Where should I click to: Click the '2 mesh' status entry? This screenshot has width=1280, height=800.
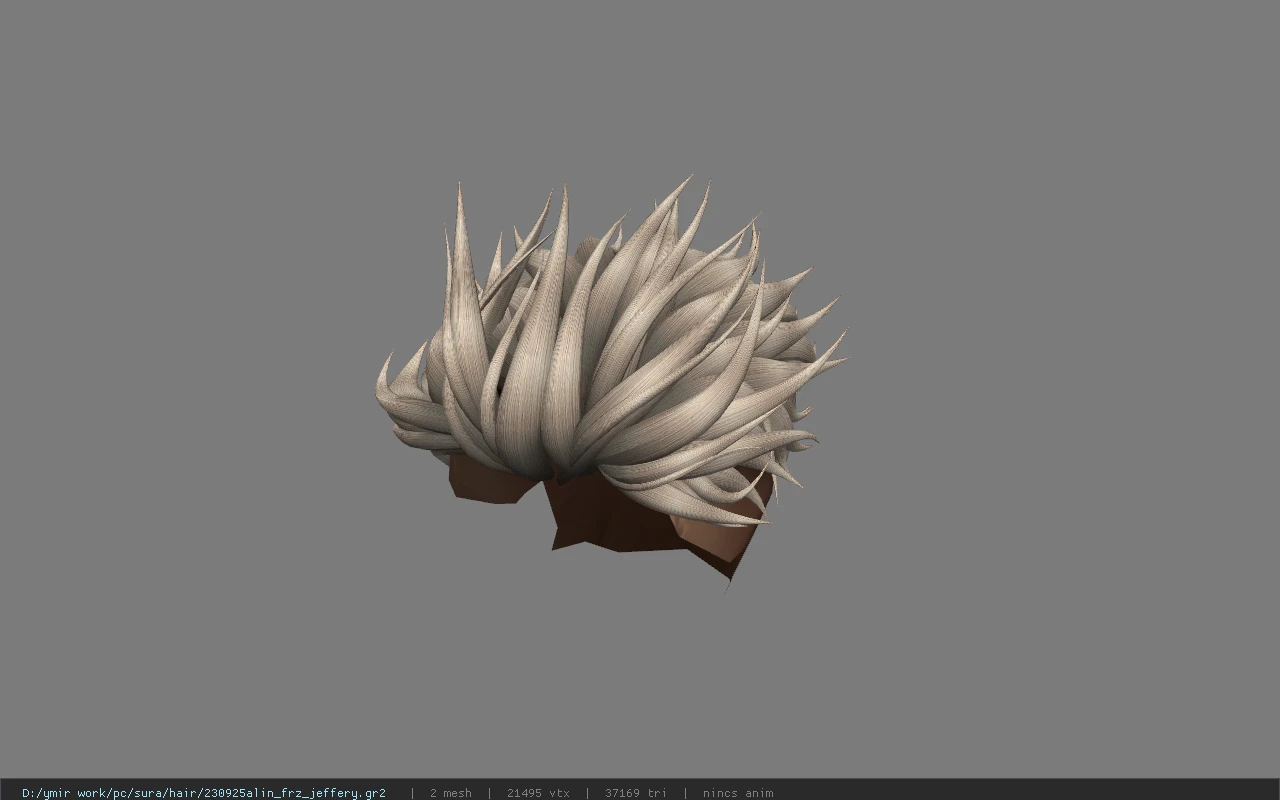[x=450, y=792]
